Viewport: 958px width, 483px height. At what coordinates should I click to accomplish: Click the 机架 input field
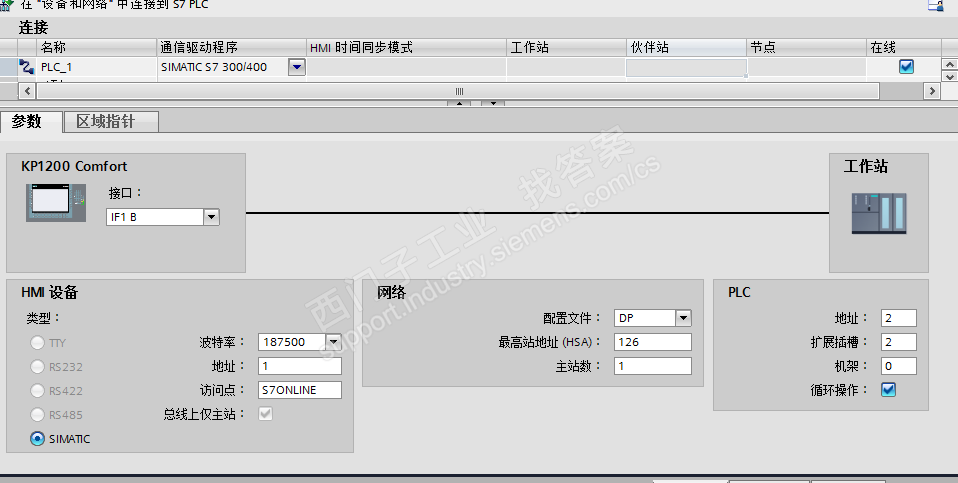pos(899,366)
